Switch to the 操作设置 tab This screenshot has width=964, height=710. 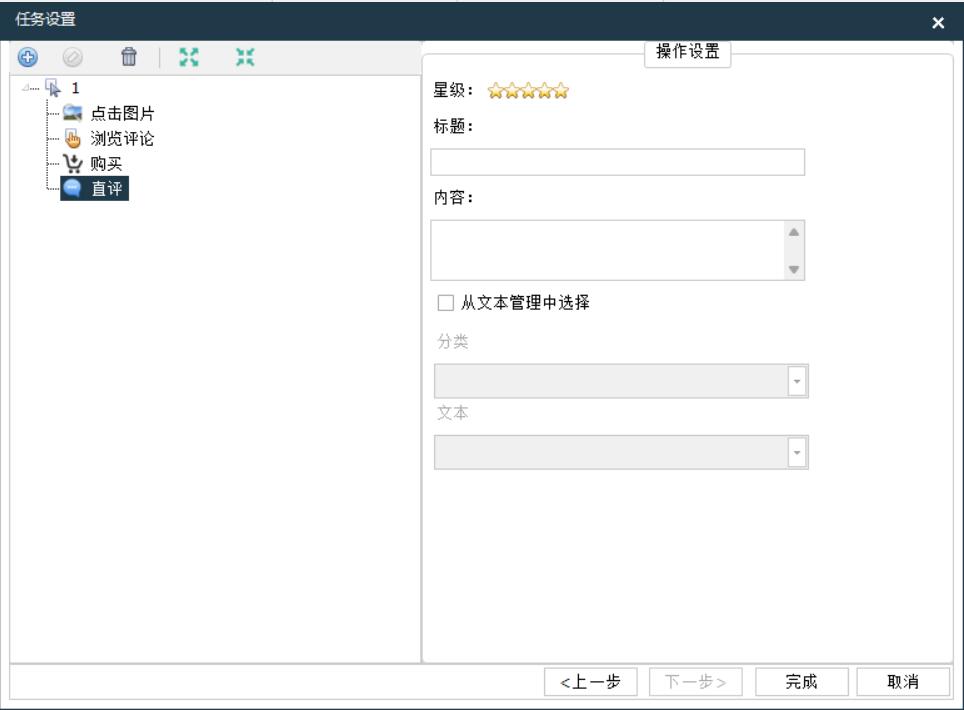click(x=693, y=54)
